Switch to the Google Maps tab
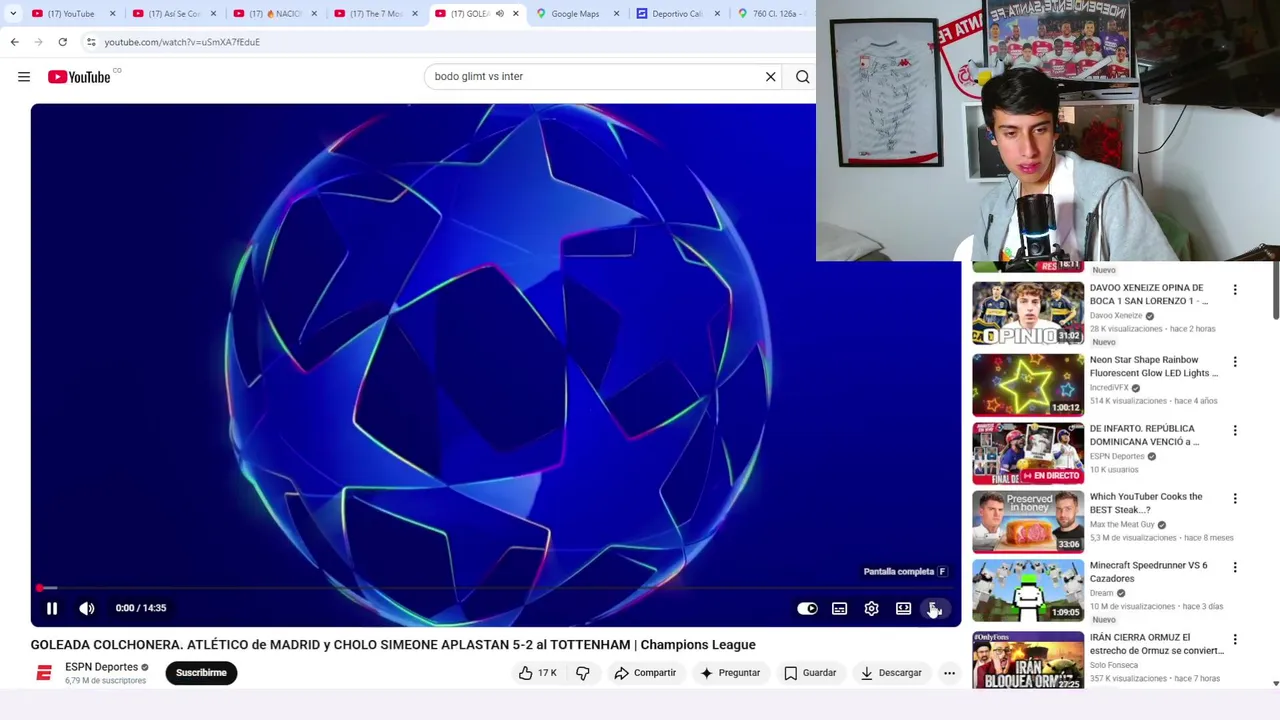Screen dimensions: 1280x720 coord(575,14)
